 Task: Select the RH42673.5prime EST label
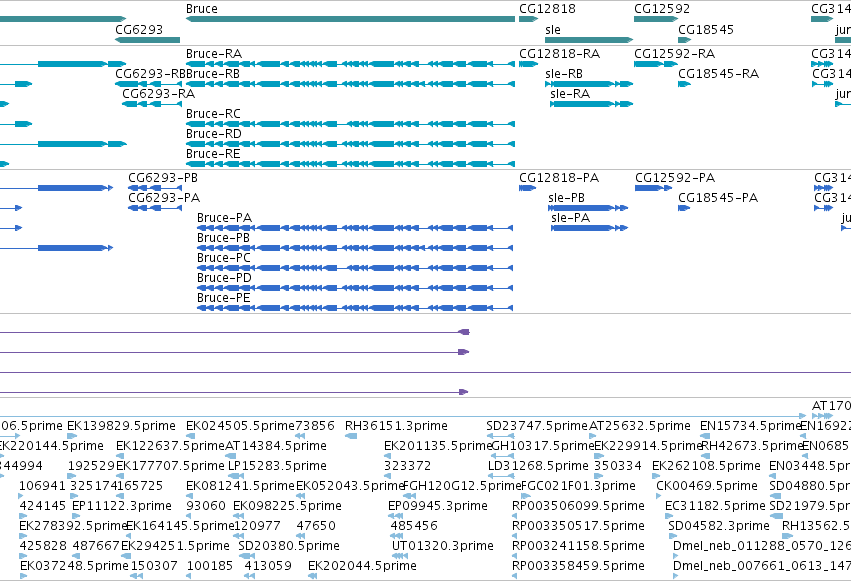pos(752,446)
